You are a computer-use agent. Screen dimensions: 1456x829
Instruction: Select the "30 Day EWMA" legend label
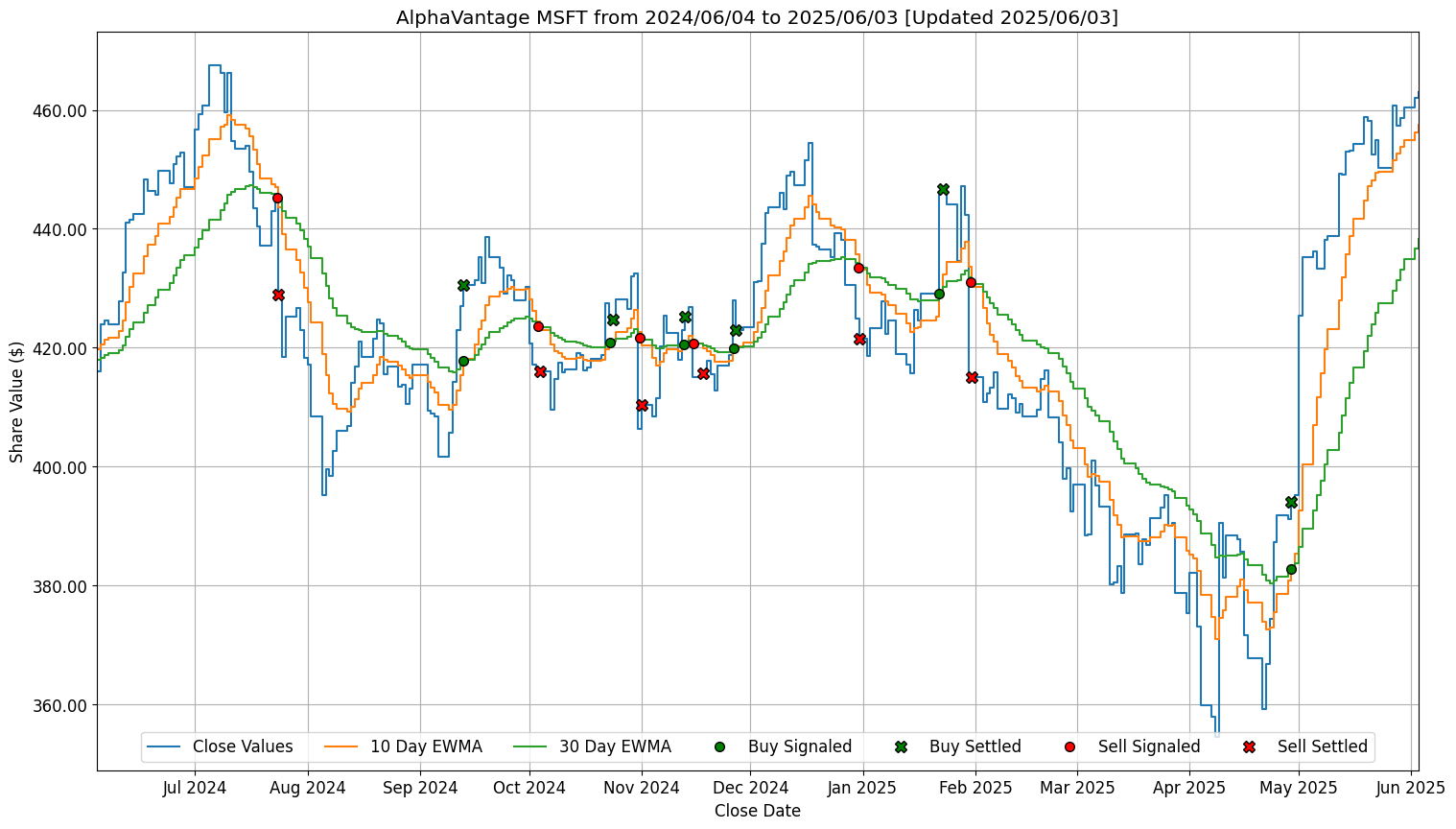click(615, 746)
